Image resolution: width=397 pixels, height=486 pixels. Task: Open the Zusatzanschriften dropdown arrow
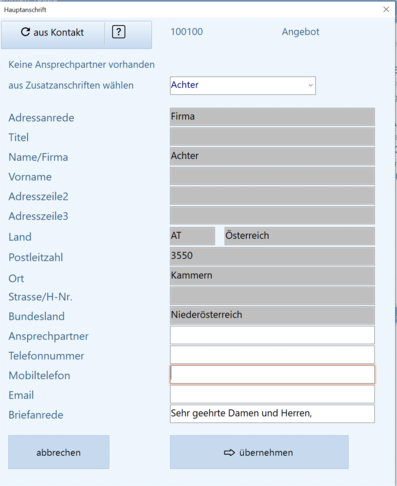[310, 85]
